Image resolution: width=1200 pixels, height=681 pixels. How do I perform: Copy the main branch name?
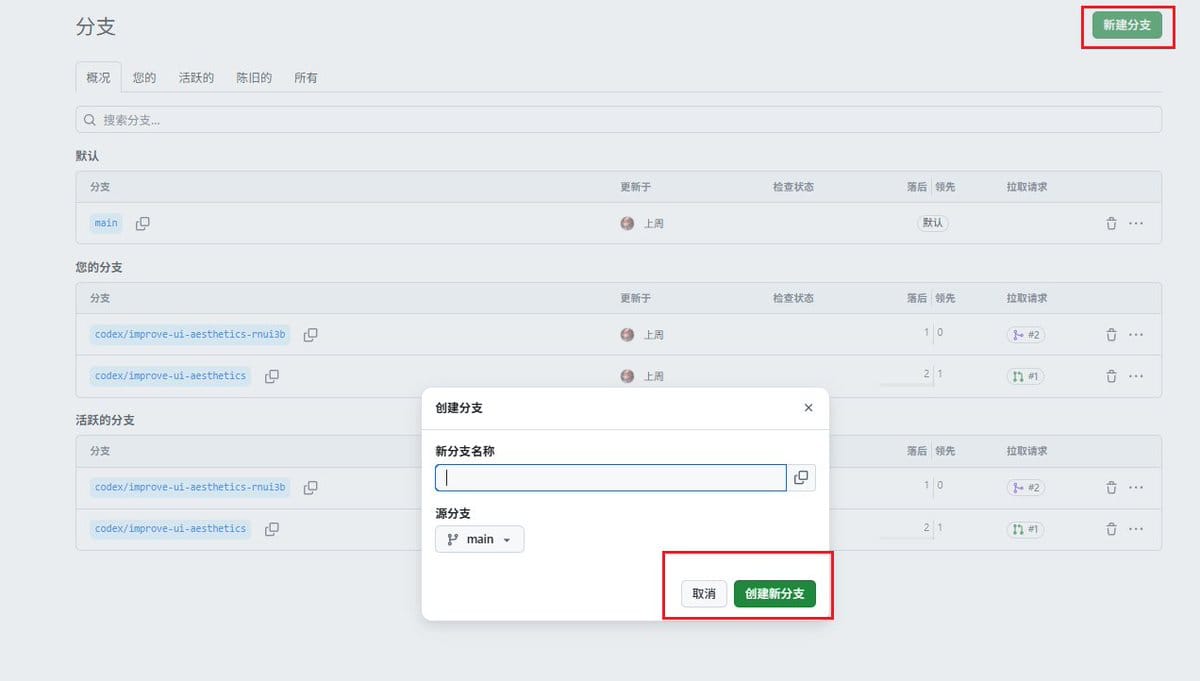click(143, 223)
